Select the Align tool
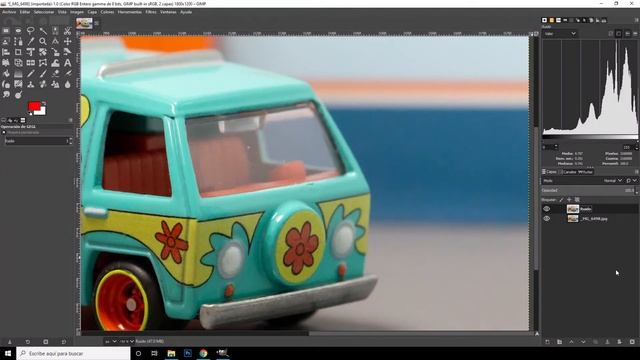Screen dimensions: 640x360 pyautogui.click(x=6, y=52)
